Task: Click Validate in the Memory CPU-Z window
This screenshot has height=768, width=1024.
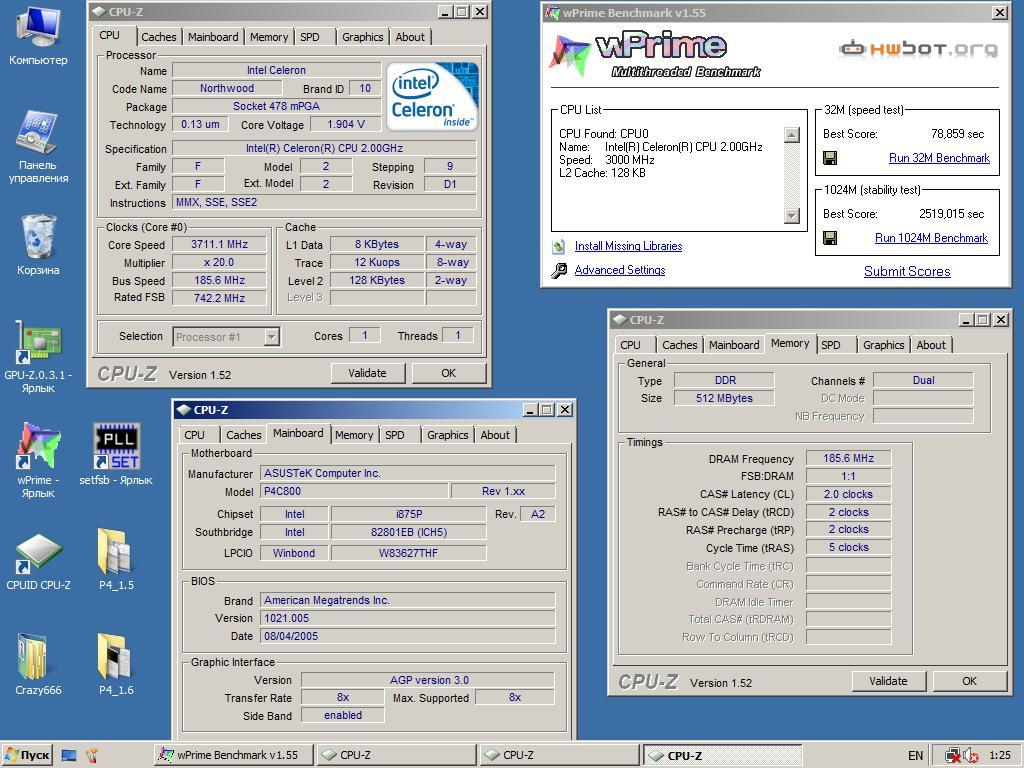Action: [888, 681]
